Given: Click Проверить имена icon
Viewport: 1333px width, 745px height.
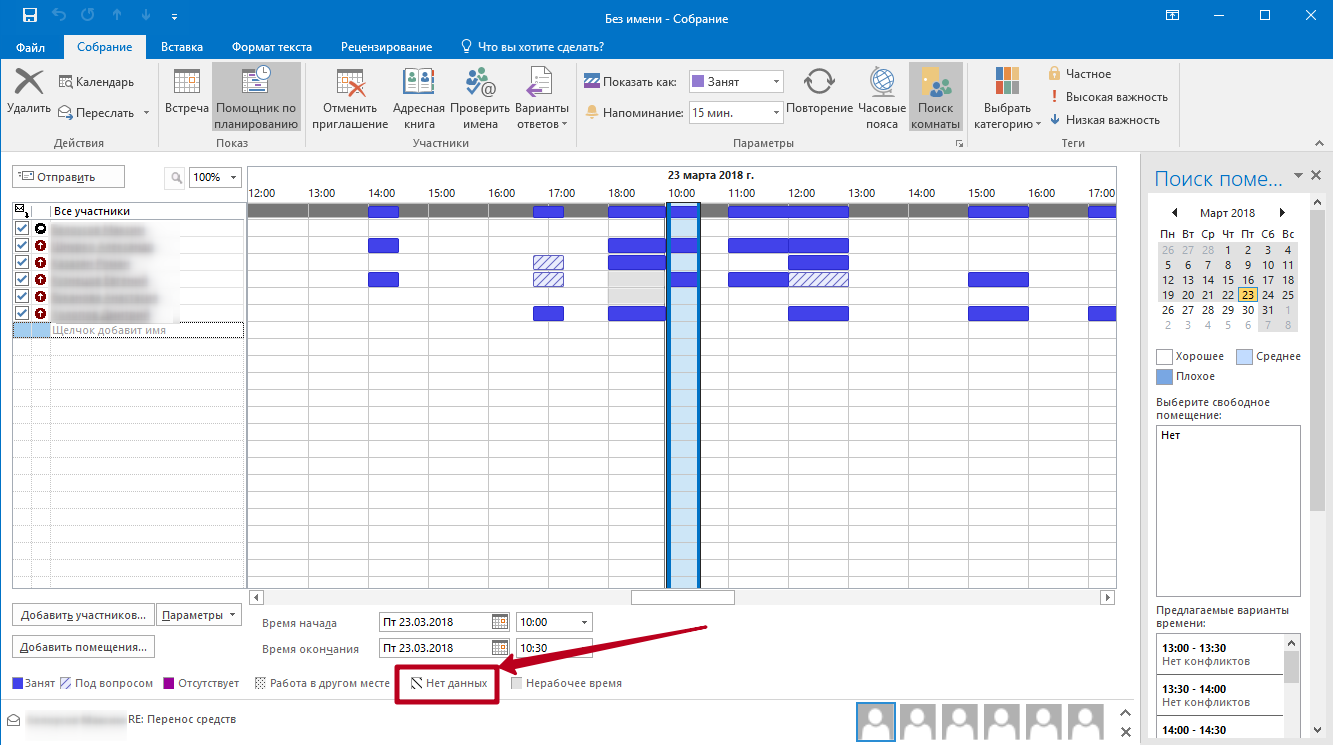Looking at the screenshot, I should click(481, 84).
